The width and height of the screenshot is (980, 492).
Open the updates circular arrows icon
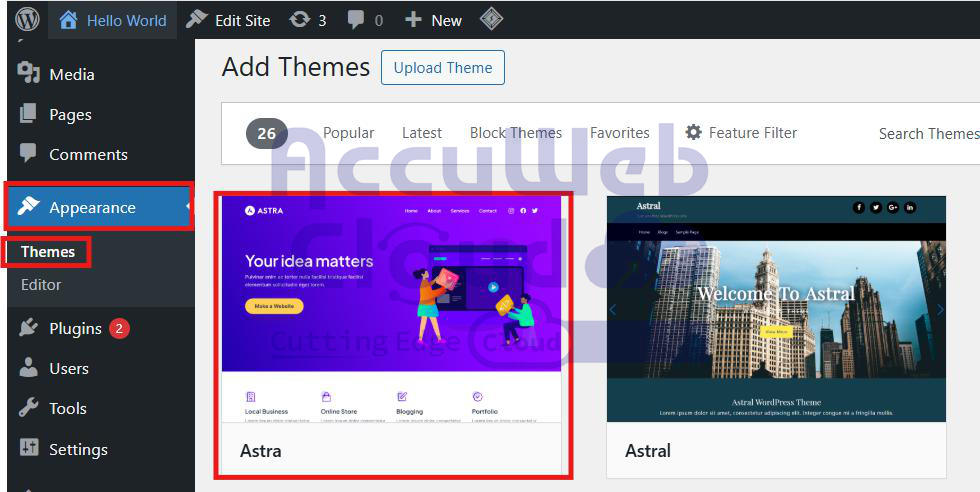point(299,19)
